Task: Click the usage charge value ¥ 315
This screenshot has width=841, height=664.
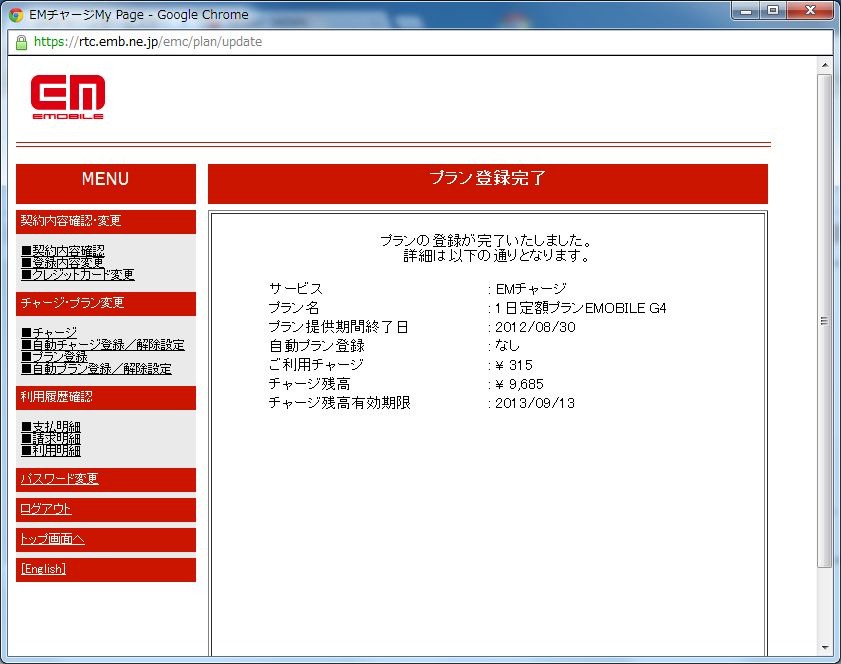Action: click(514, 365)
